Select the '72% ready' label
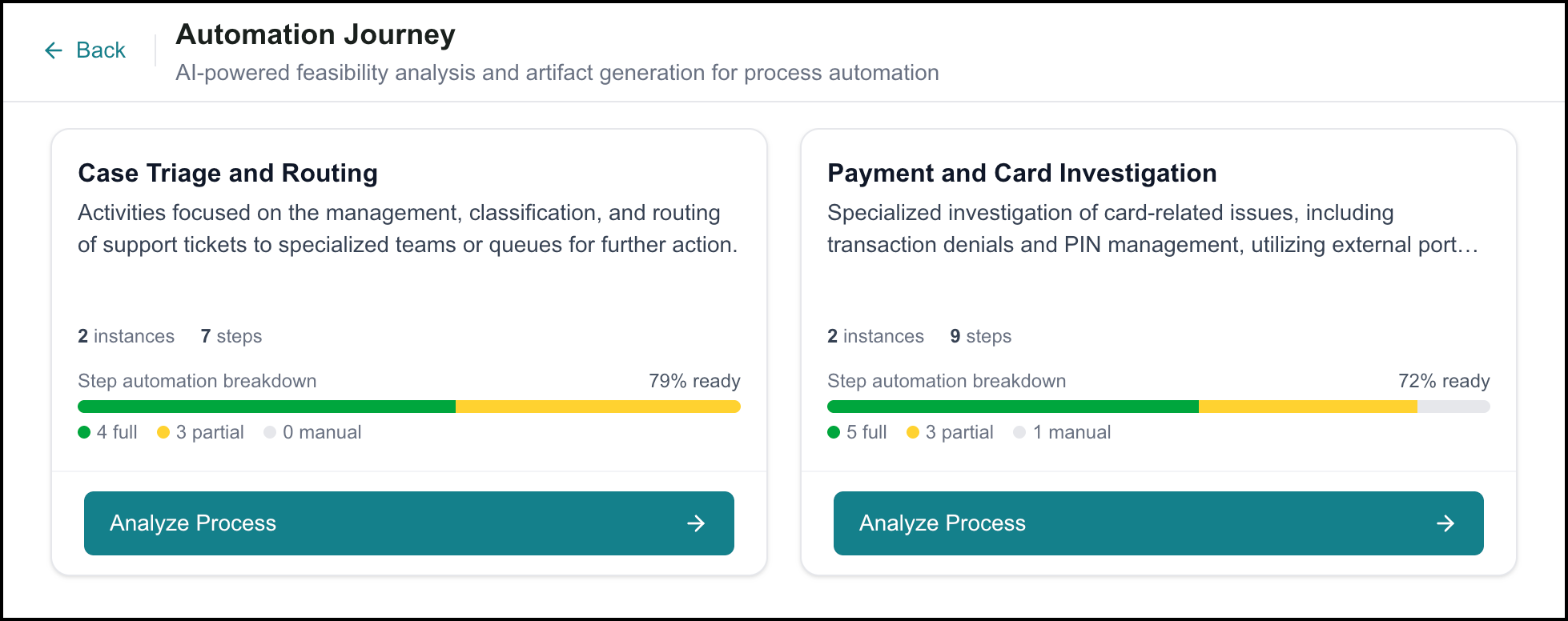This screenshot has height=621, width=1568. click(1444, 381)
